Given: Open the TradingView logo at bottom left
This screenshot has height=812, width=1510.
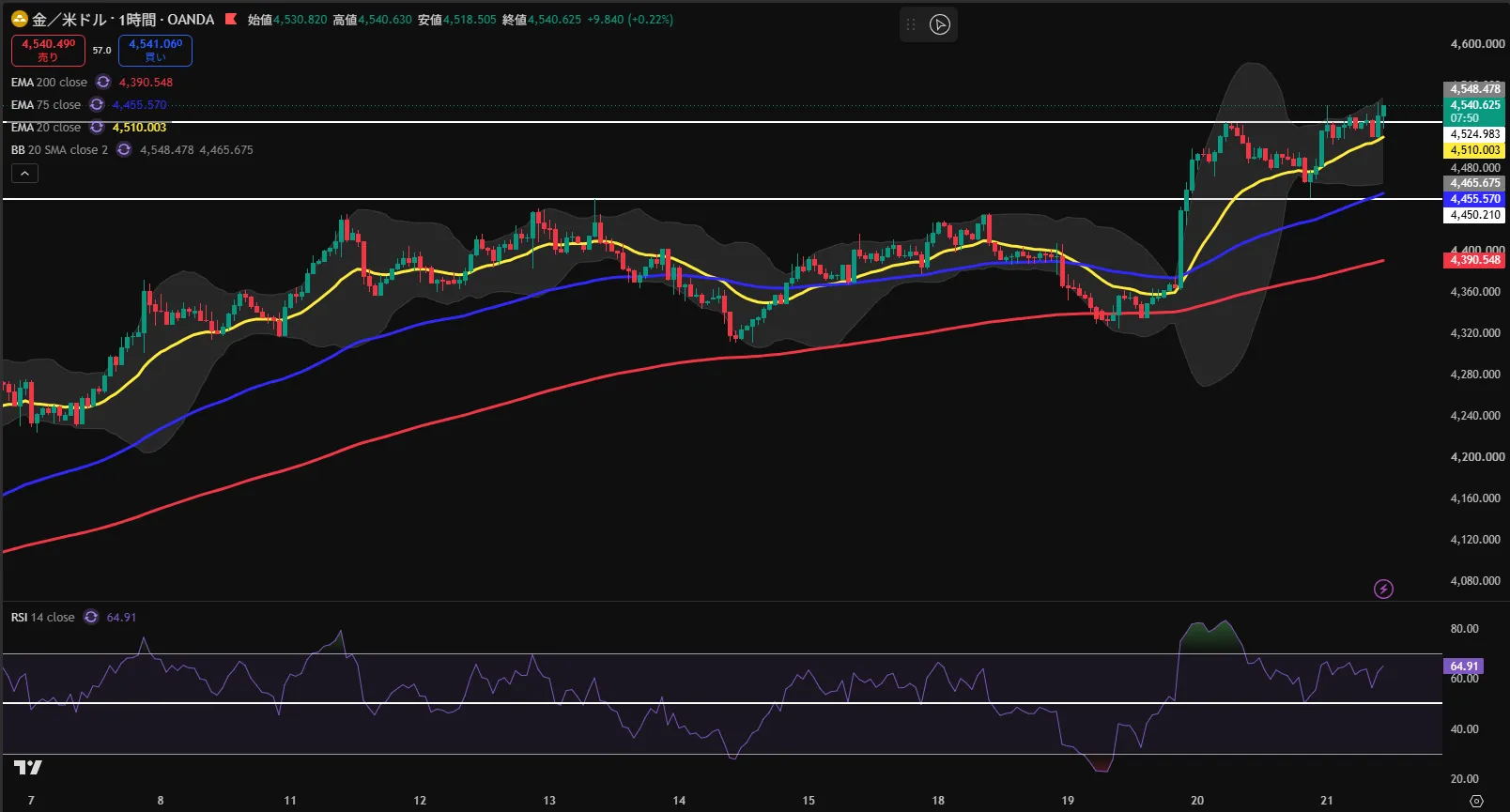Looking at the screenshot, I should point(28,768).
